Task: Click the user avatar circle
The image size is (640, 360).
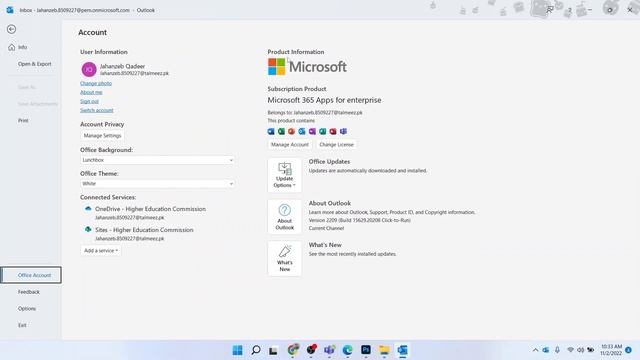Action: 89,69
